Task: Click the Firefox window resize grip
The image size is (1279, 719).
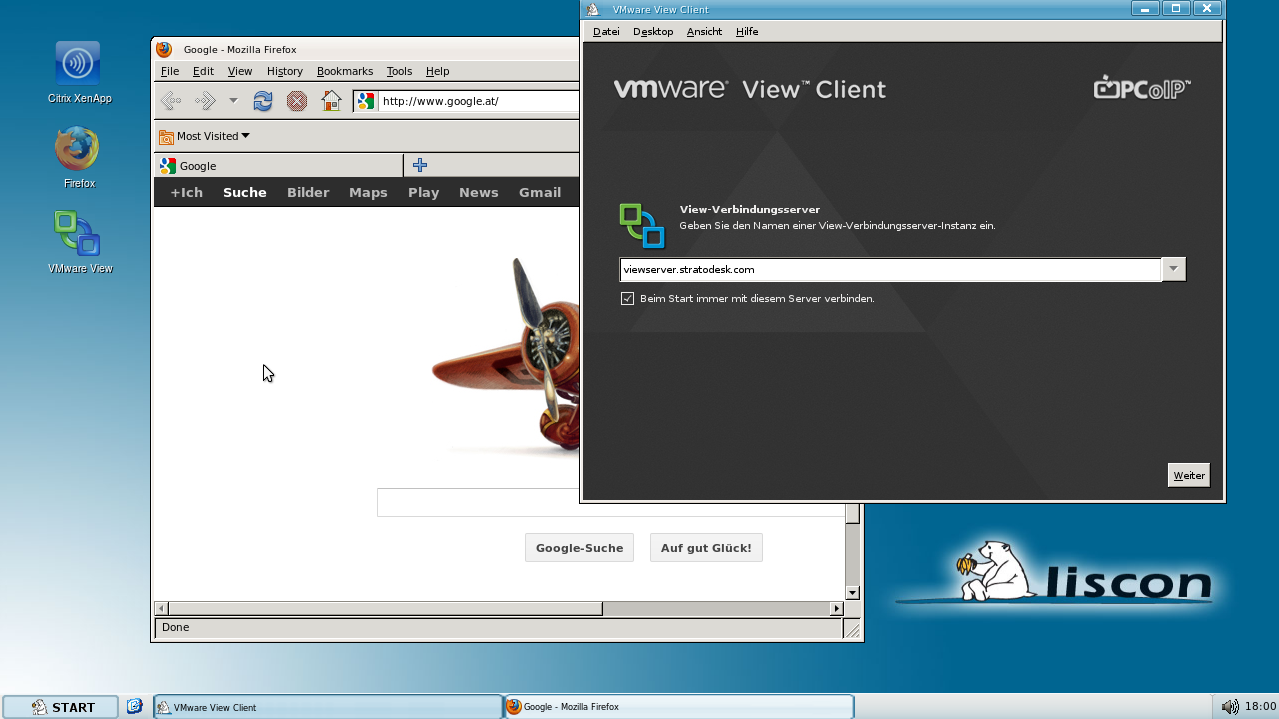Action: pyautogui.click(x=853, y=629)
